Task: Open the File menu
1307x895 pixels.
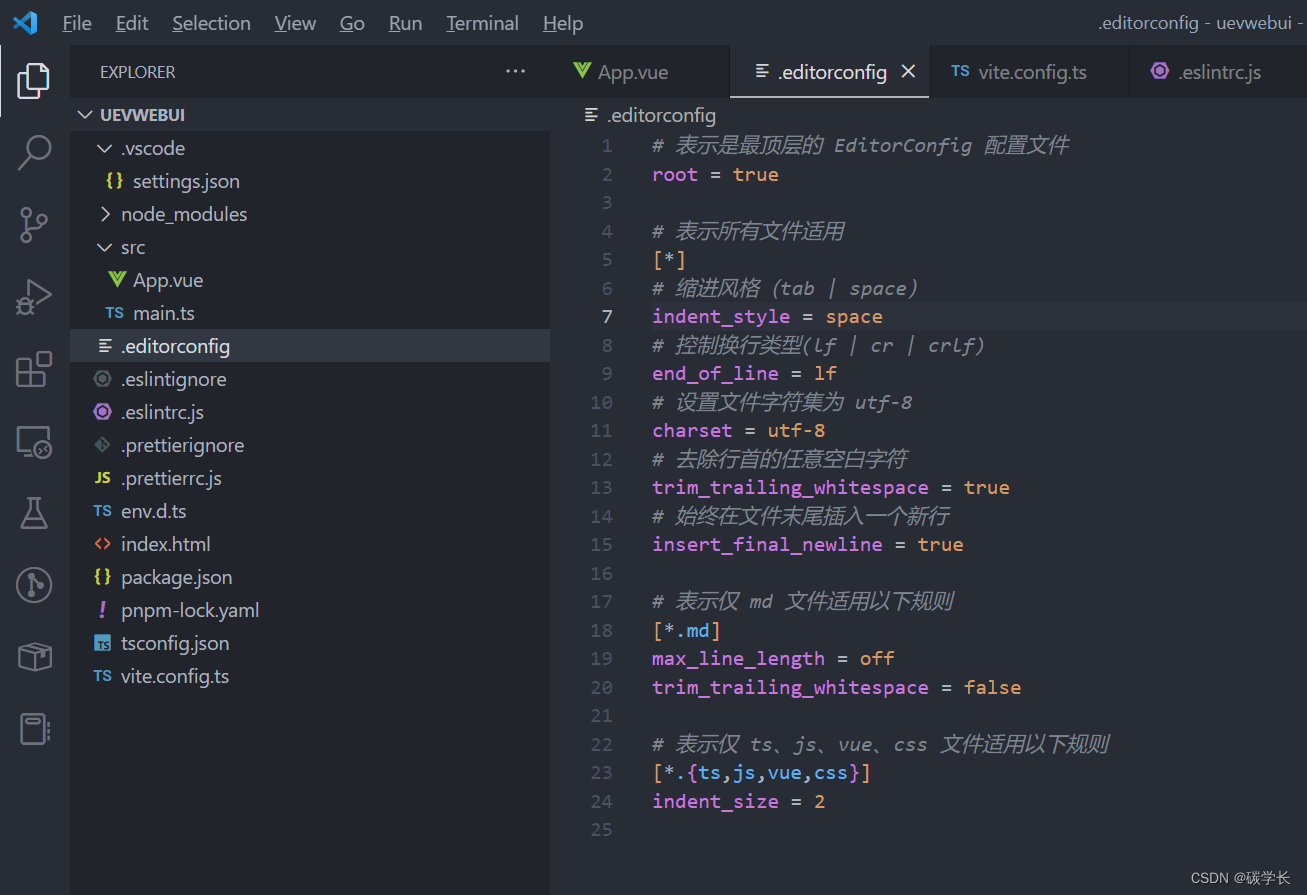Action: pos(77,23)
